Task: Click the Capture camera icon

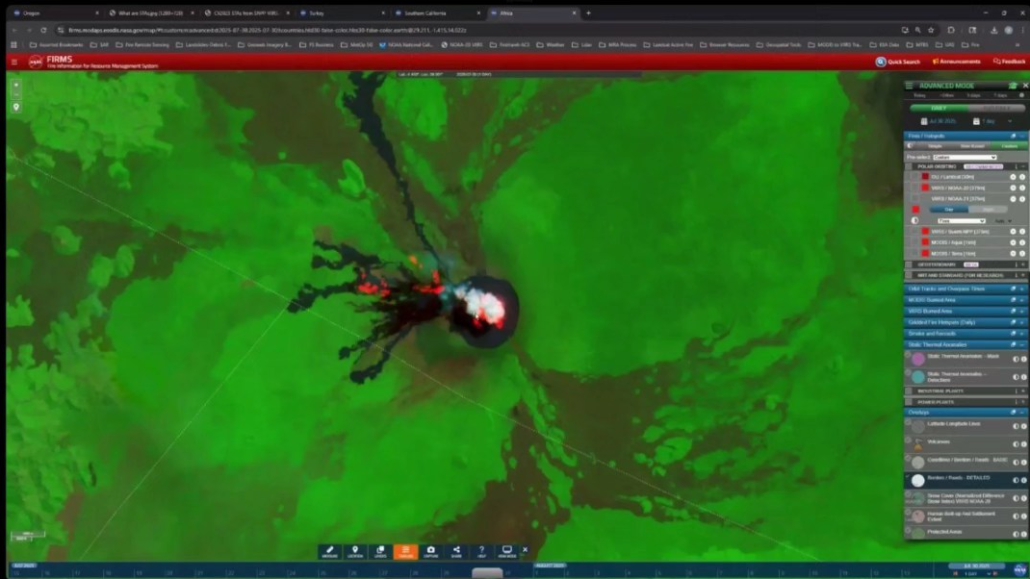Action: click(x=431, y=551)
